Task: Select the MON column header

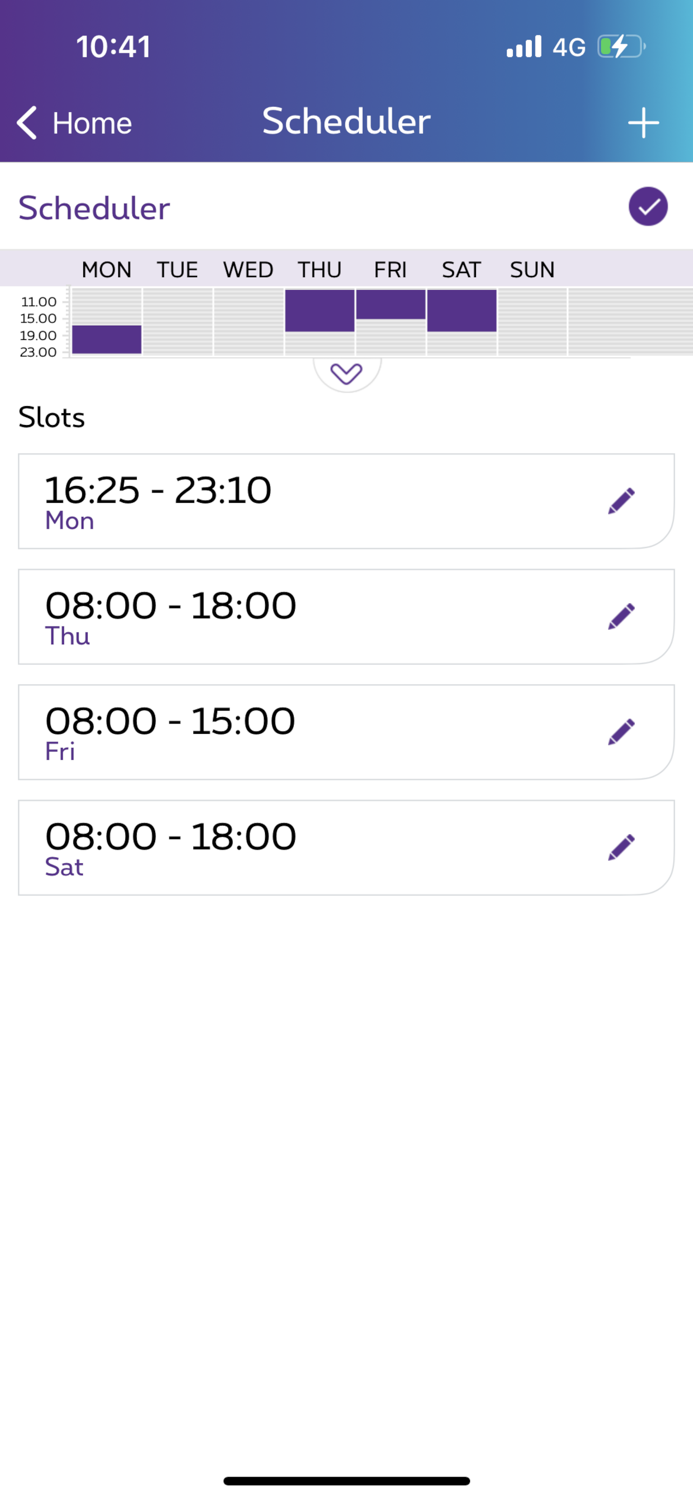Action: [x=106, y=270]
